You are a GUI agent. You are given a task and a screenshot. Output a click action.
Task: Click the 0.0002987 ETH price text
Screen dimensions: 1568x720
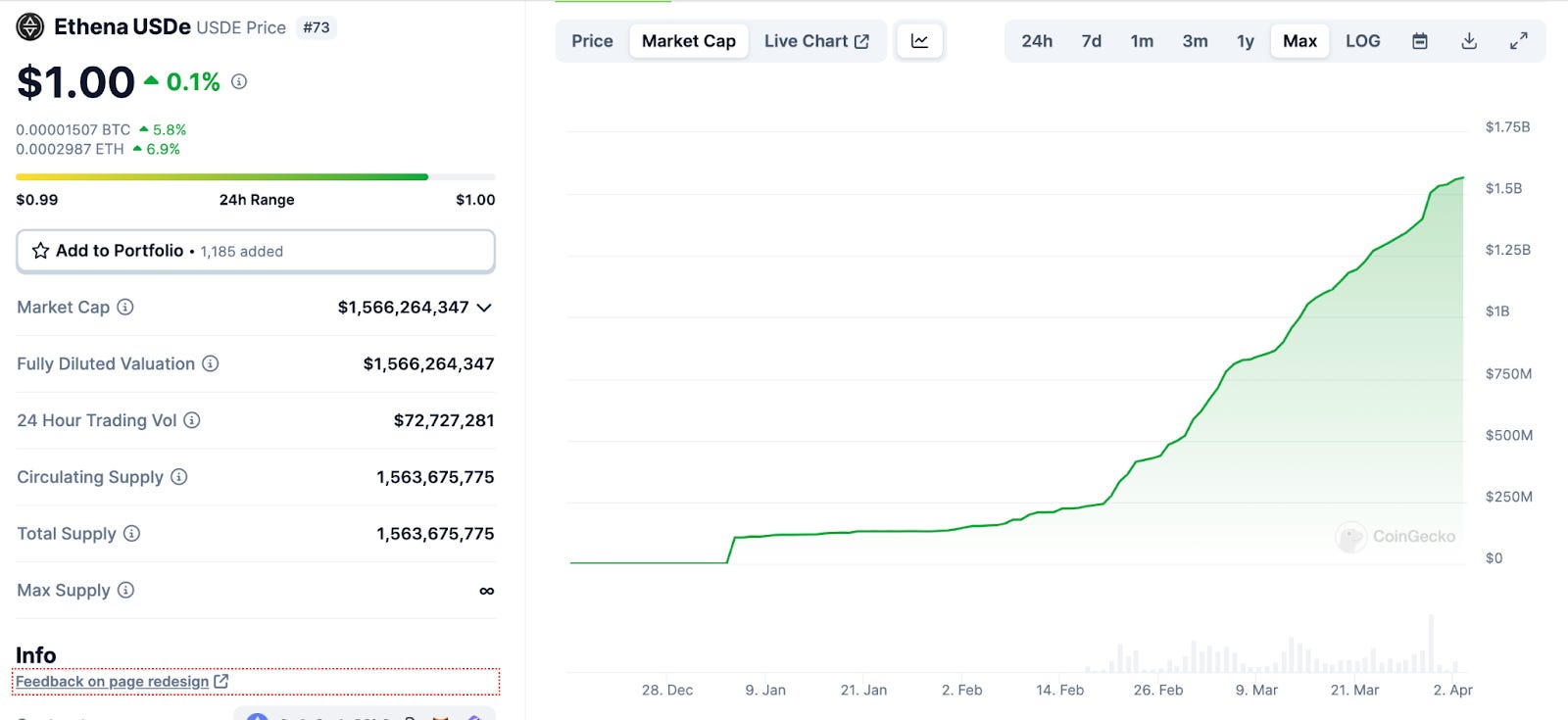coord(71,149)
